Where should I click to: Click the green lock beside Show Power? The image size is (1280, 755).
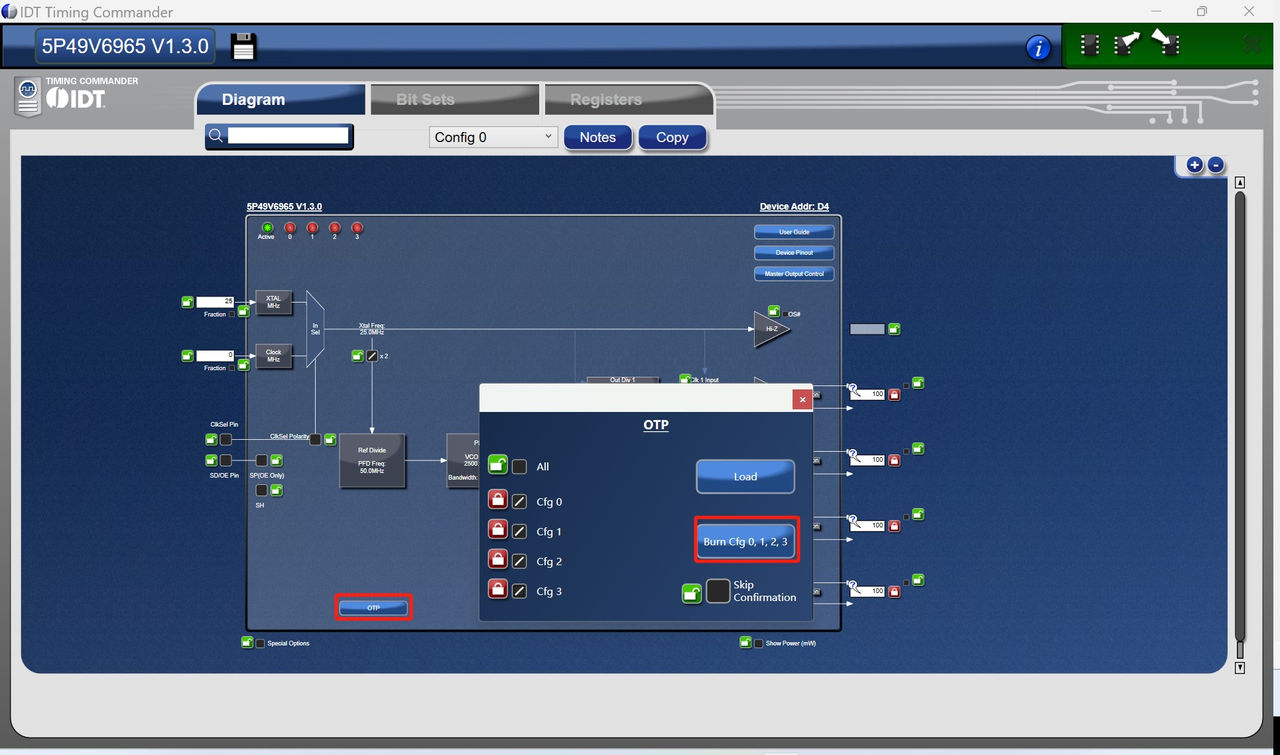745,642
